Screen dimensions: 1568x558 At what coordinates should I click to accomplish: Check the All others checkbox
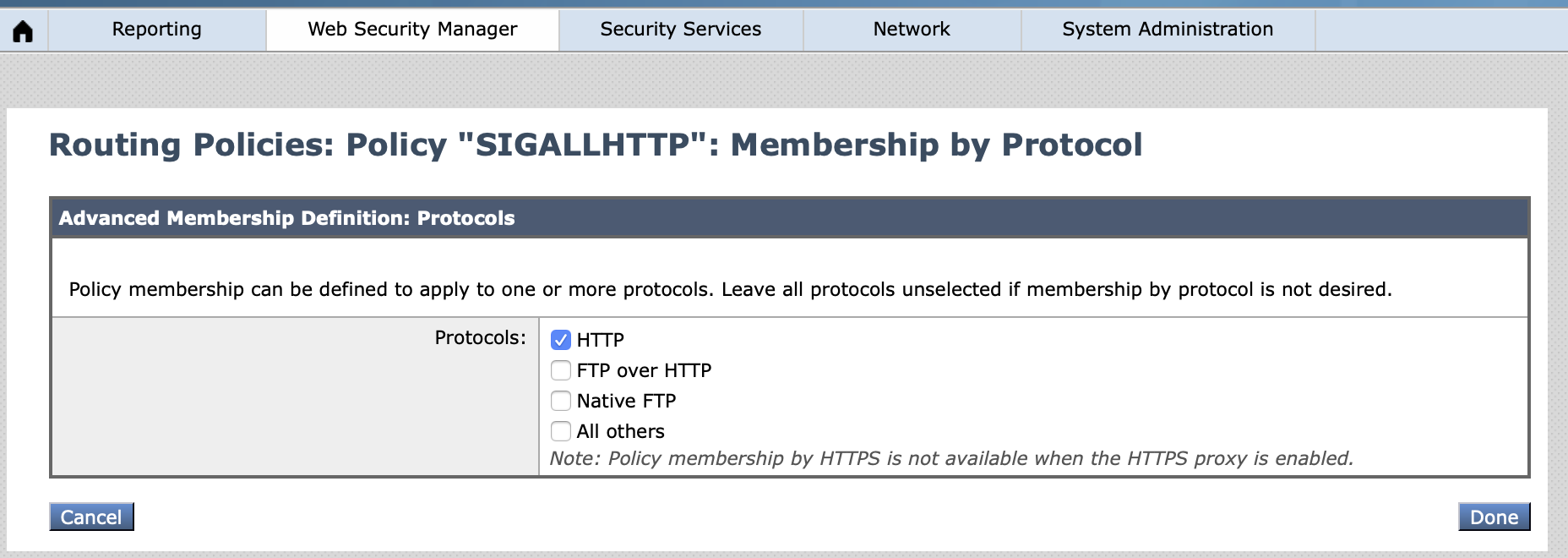pyautogui.click(x=561, y=431)
